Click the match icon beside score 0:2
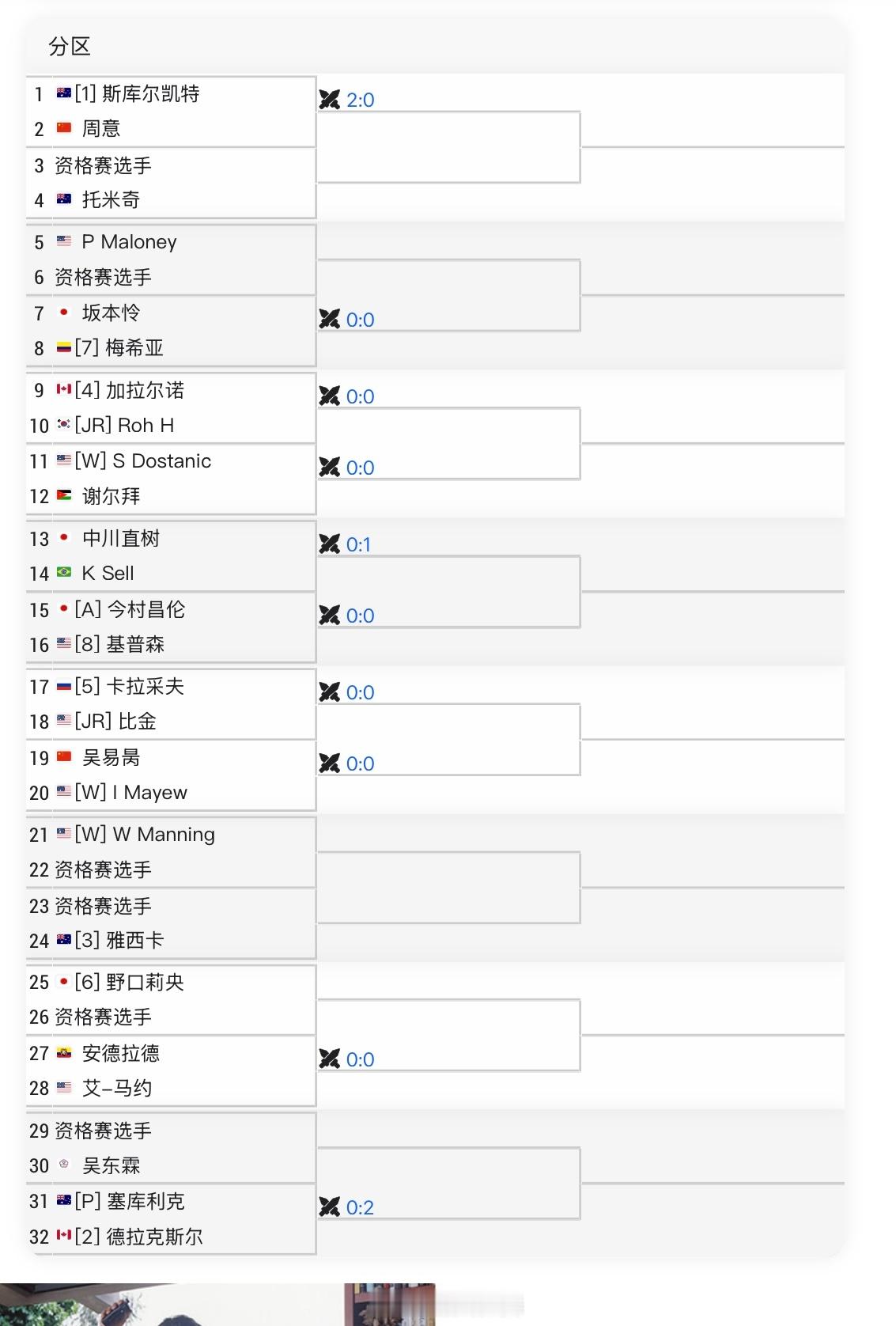This screenshot has height=1326, width=896. (330, 1207)
